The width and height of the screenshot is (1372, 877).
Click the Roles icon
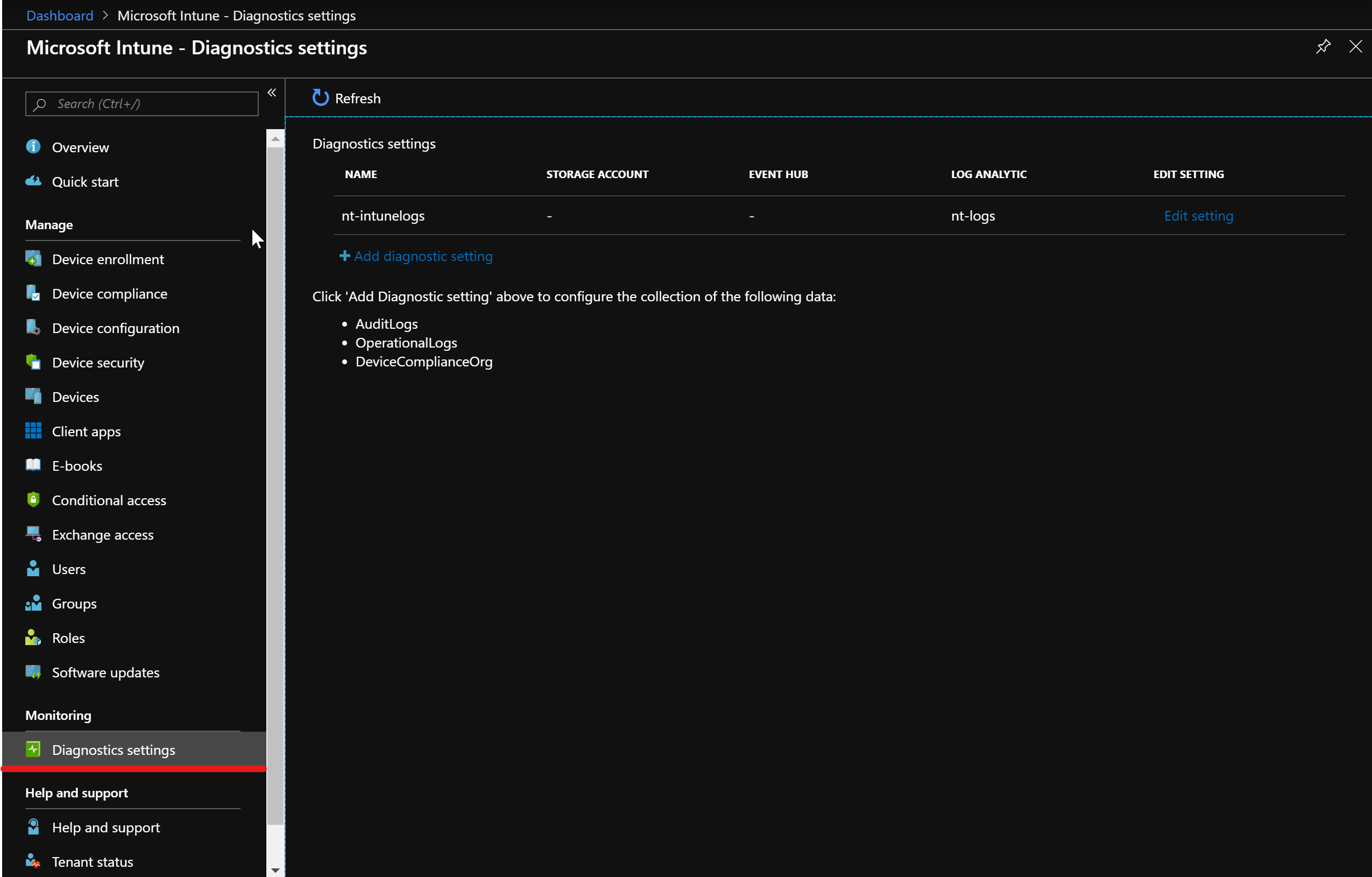point(33,638)
